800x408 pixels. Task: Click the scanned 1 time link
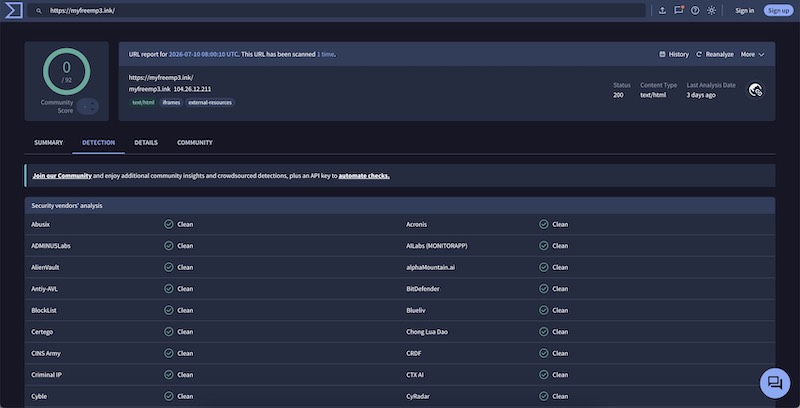click(x=326, y=54)
